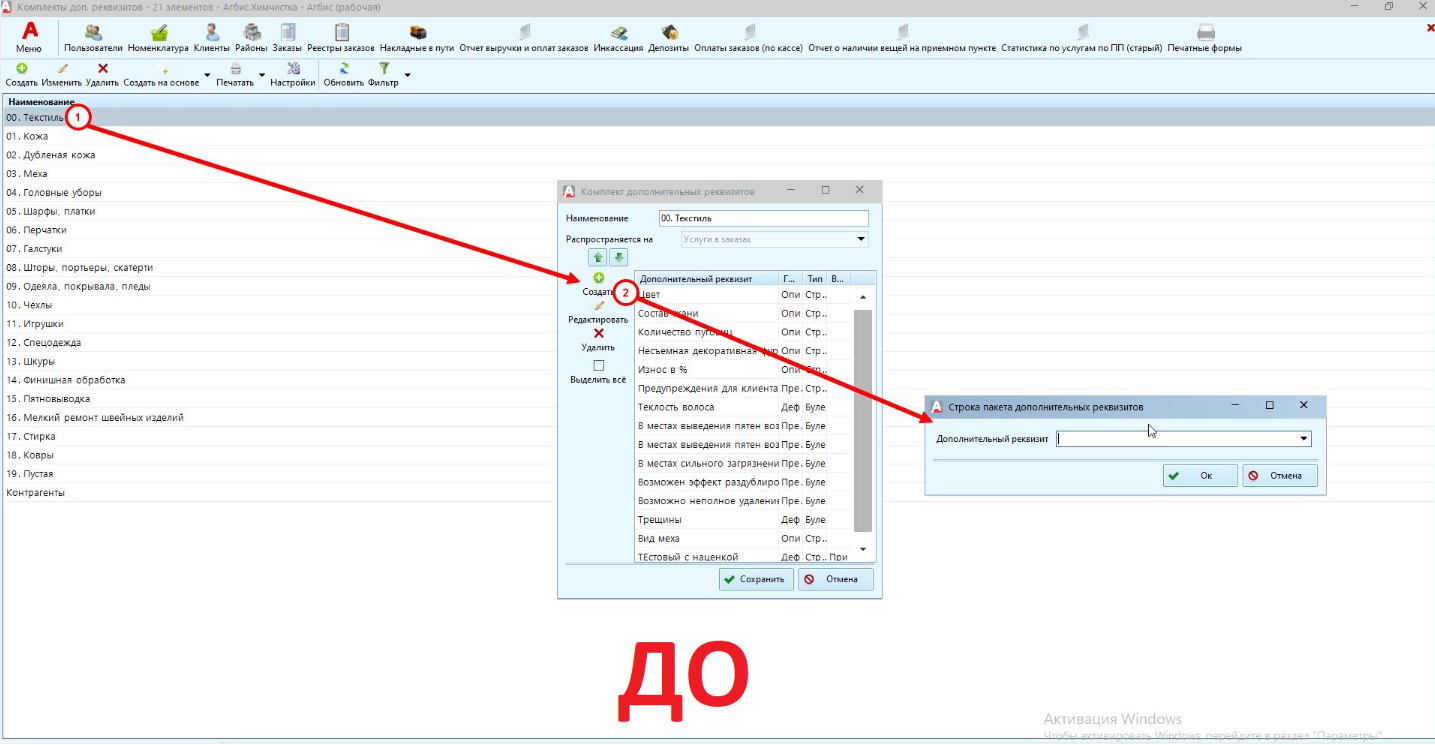Viewport: 1435px width, 745px height.
Task: Open Печатные формы printer icon
Action: click(x=1205, y=38)
